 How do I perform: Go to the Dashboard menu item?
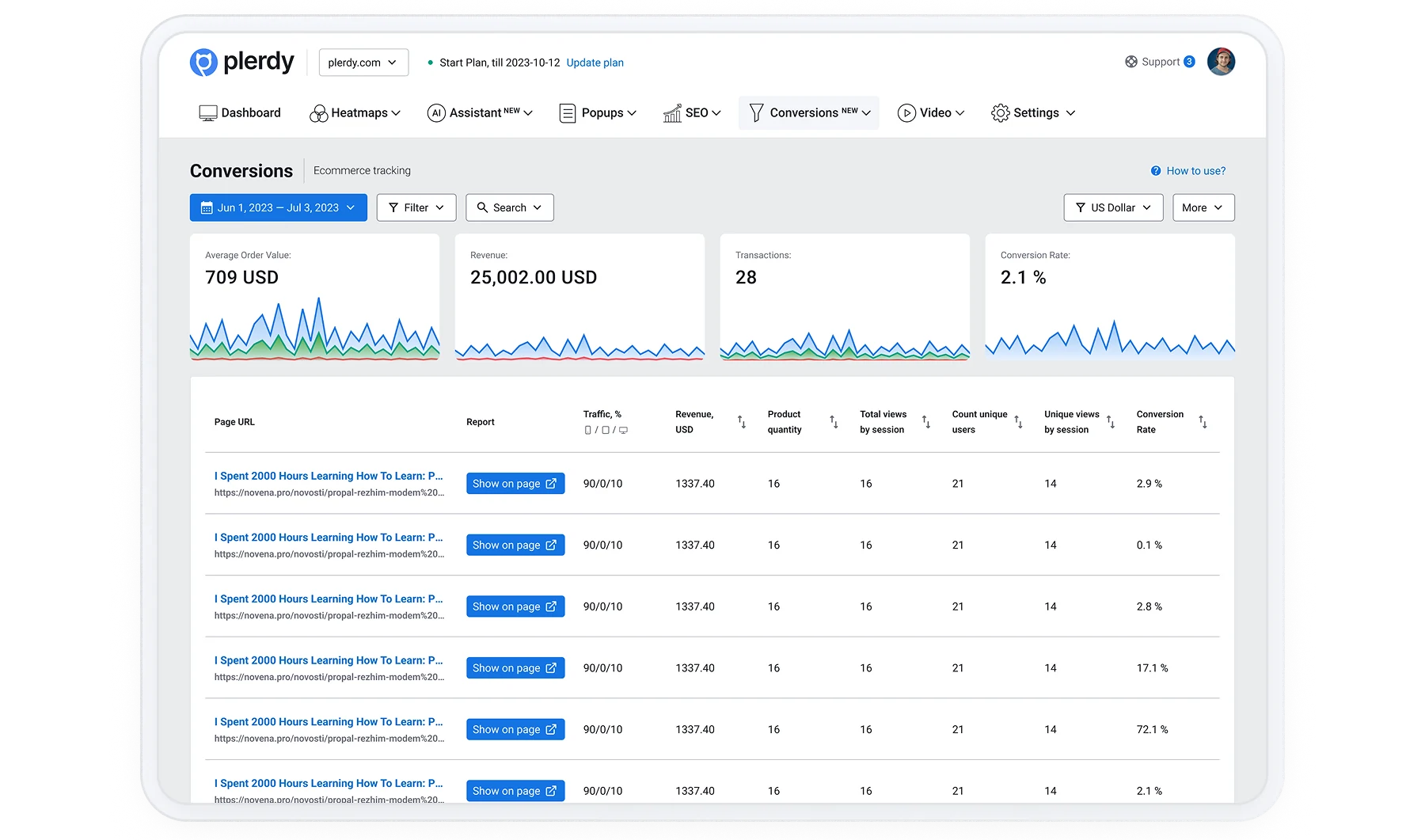pos(240,113)
